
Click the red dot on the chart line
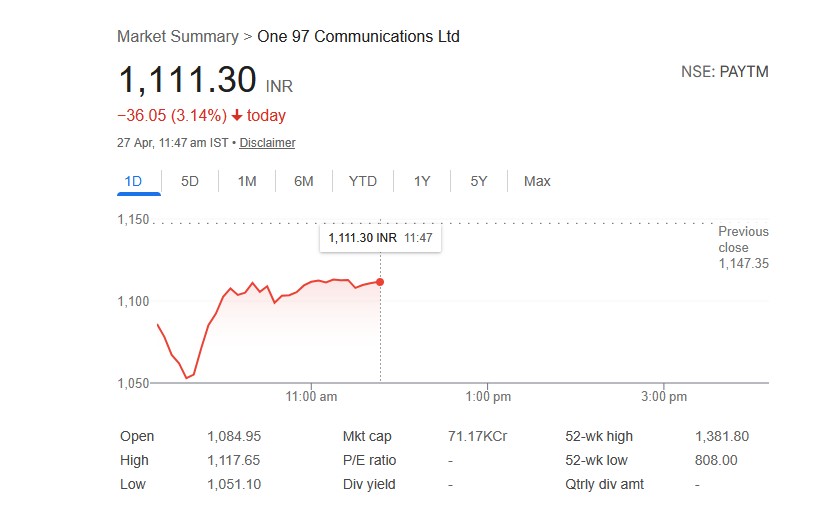pyautogui.click(x=380, y=282)
